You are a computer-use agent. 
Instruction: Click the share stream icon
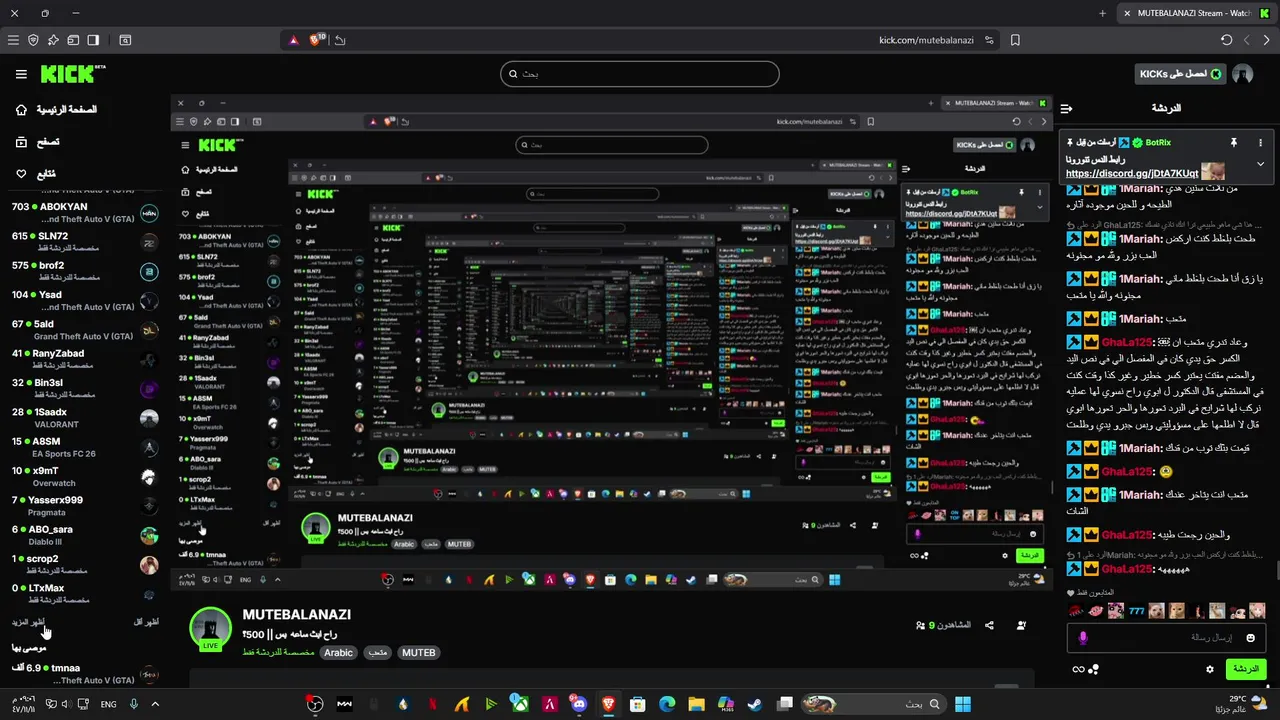click(989, 625)
